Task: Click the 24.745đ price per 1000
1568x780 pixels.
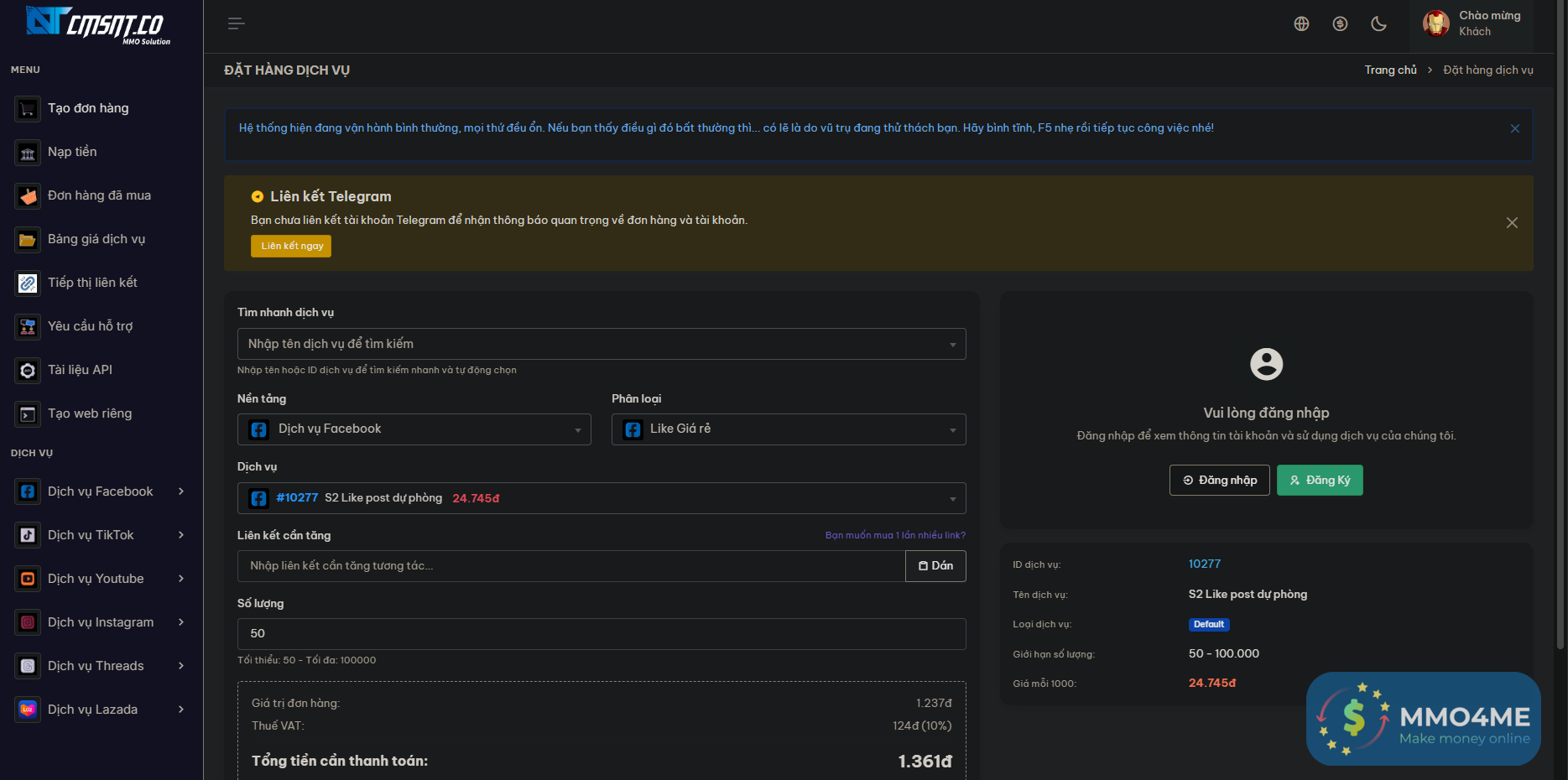Action: [1212, 684]
